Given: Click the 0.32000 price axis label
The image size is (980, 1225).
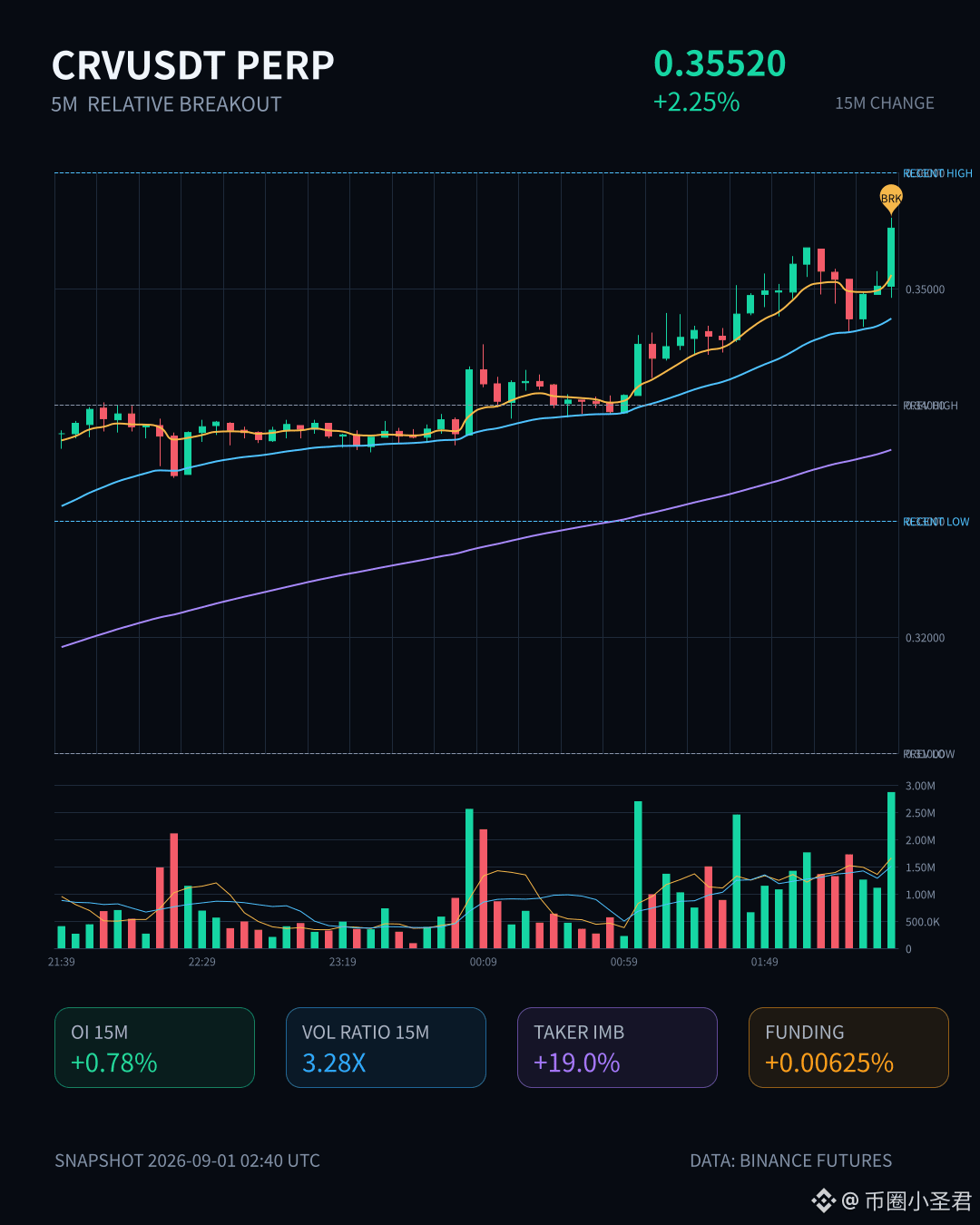Looking at the screenshot, I should click(925, 638).
